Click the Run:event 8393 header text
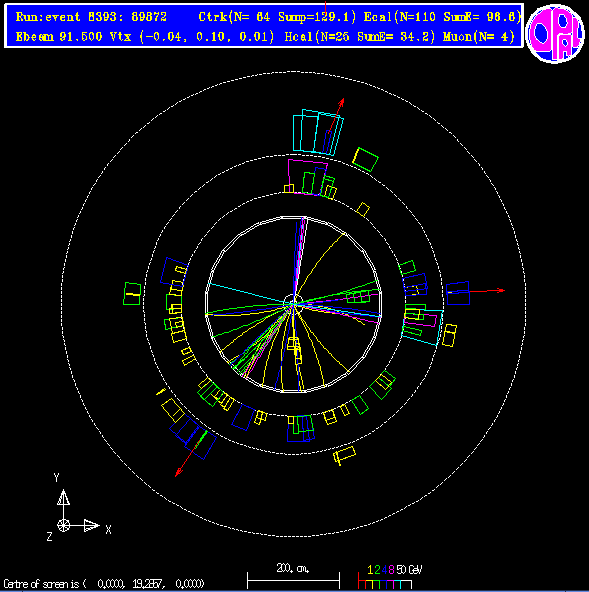This screenshot has height=592, width=589. point(91,17)
